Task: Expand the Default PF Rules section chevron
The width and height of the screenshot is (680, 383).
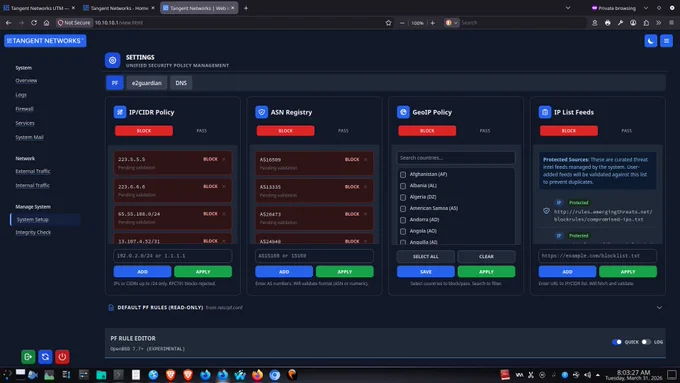Action: click(x=659, y=308)
